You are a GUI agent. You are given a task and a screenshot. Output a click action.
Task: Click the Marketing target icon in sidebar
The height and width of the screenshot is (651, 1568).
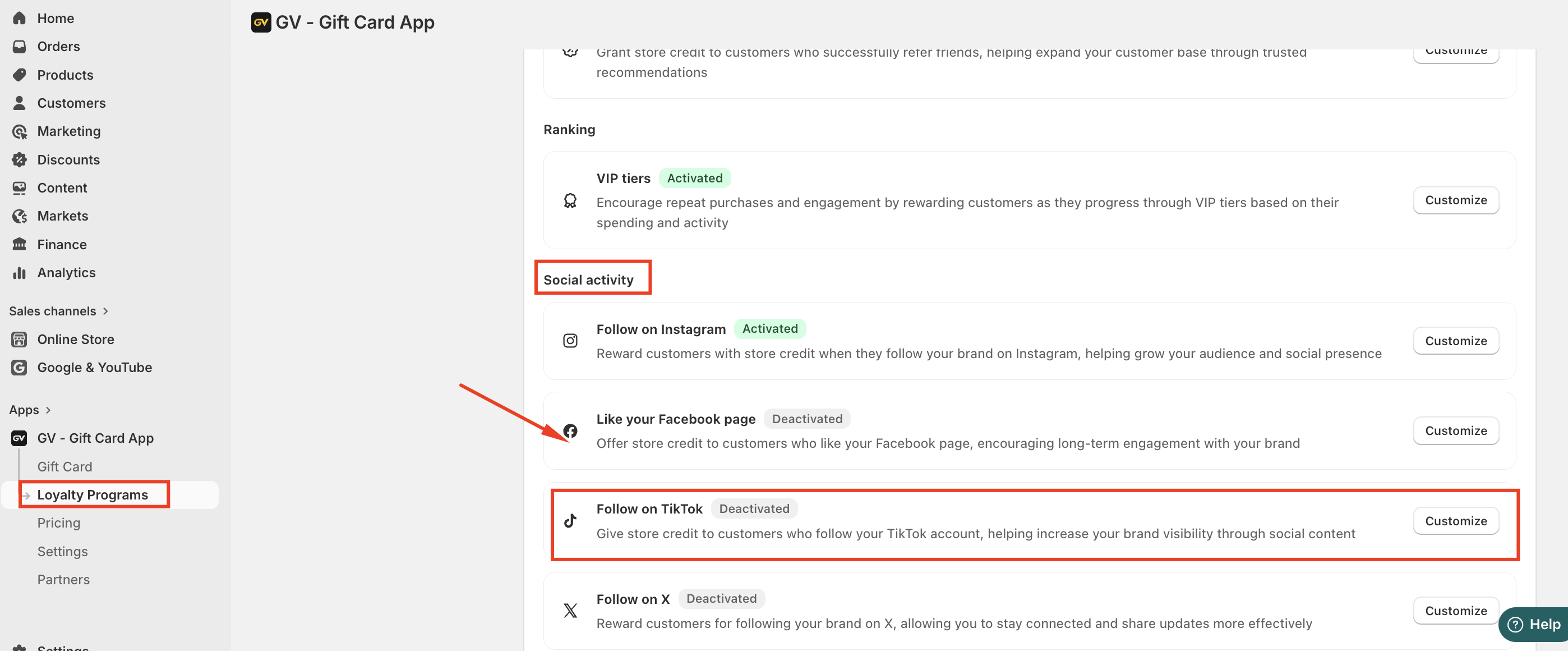(20, 131)
